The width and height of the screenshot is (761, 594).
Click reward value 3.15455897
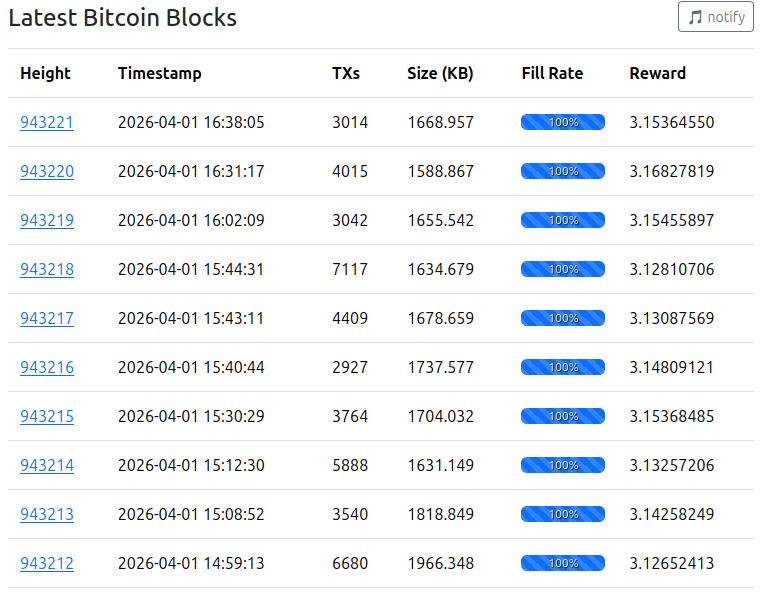pyautogui.click(x=672, y=220)
